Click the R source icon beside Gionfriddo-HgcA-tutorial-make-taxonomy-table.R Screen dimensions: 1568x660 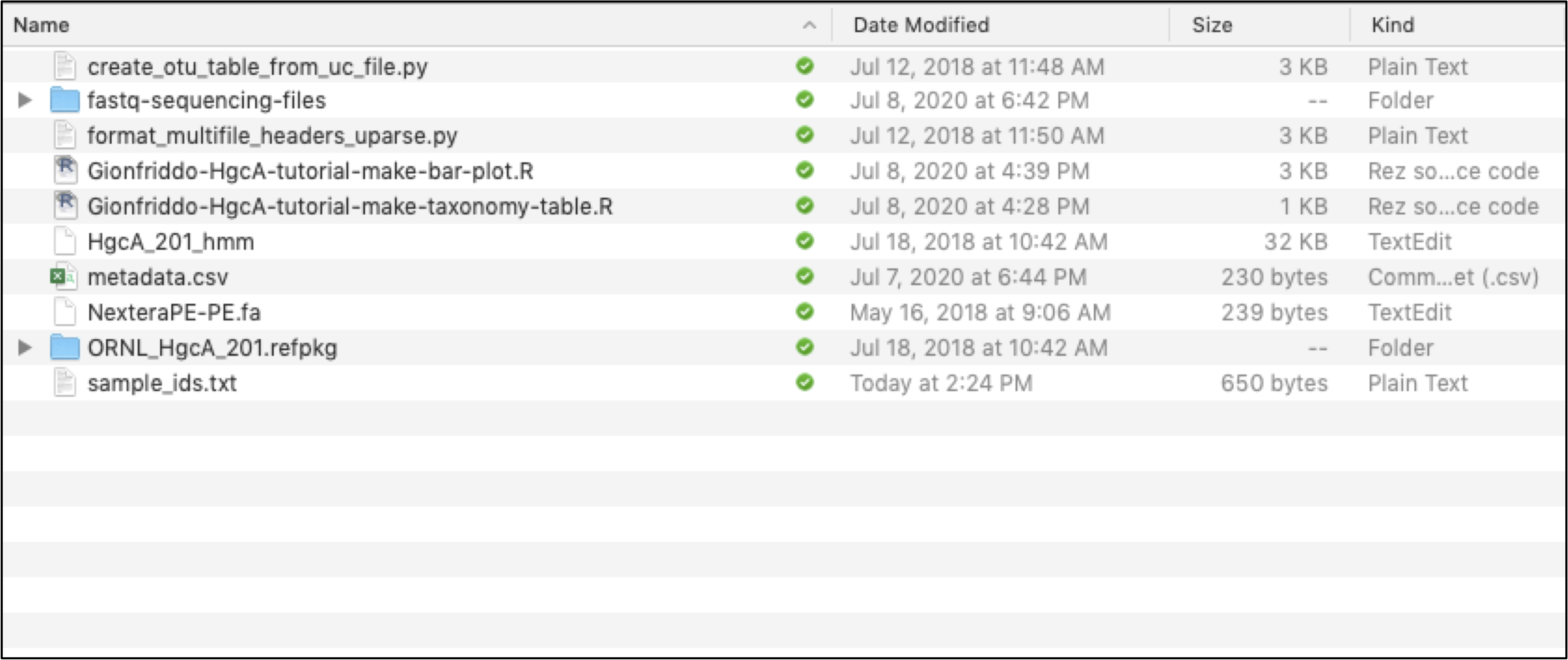pos(66,207)
